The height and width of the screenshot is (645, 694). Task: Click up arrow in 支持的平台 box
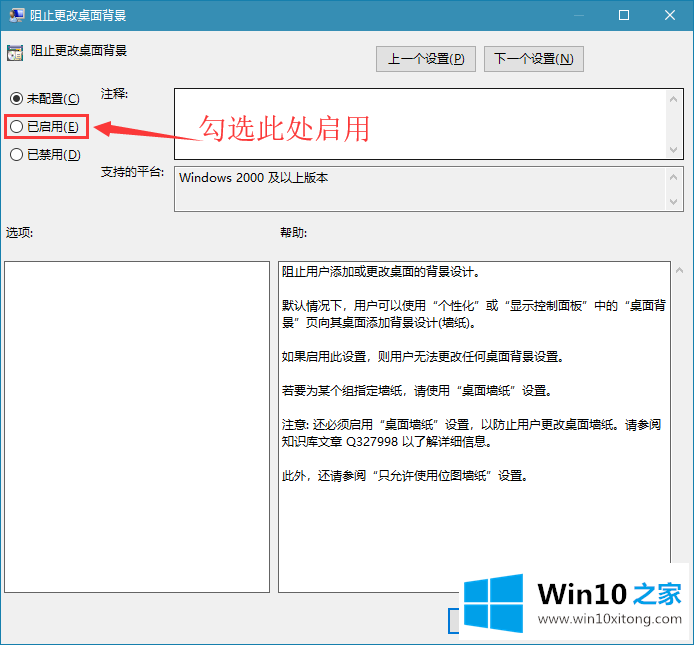(x=674, y=178)
